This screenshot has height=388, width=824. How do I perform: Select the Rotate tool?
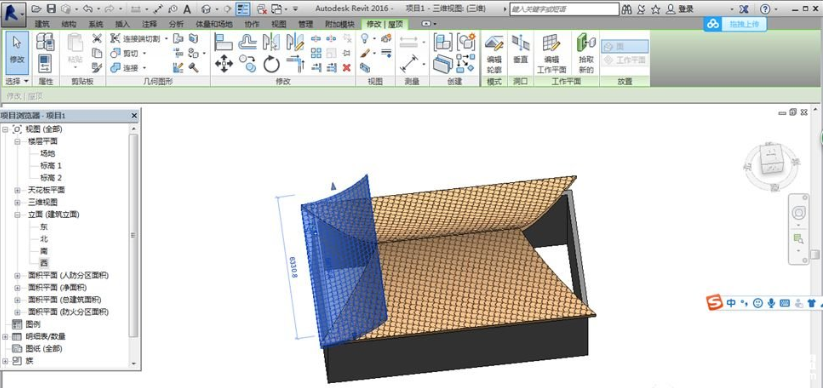point(271,65)
